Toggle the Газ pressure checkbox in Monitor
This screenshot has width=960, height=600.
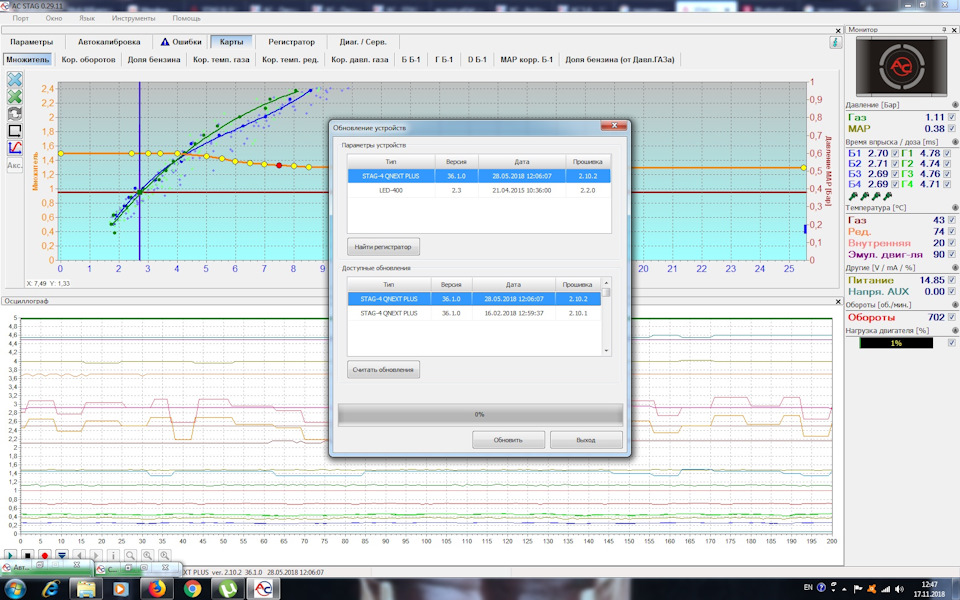(x=951, y=117)
